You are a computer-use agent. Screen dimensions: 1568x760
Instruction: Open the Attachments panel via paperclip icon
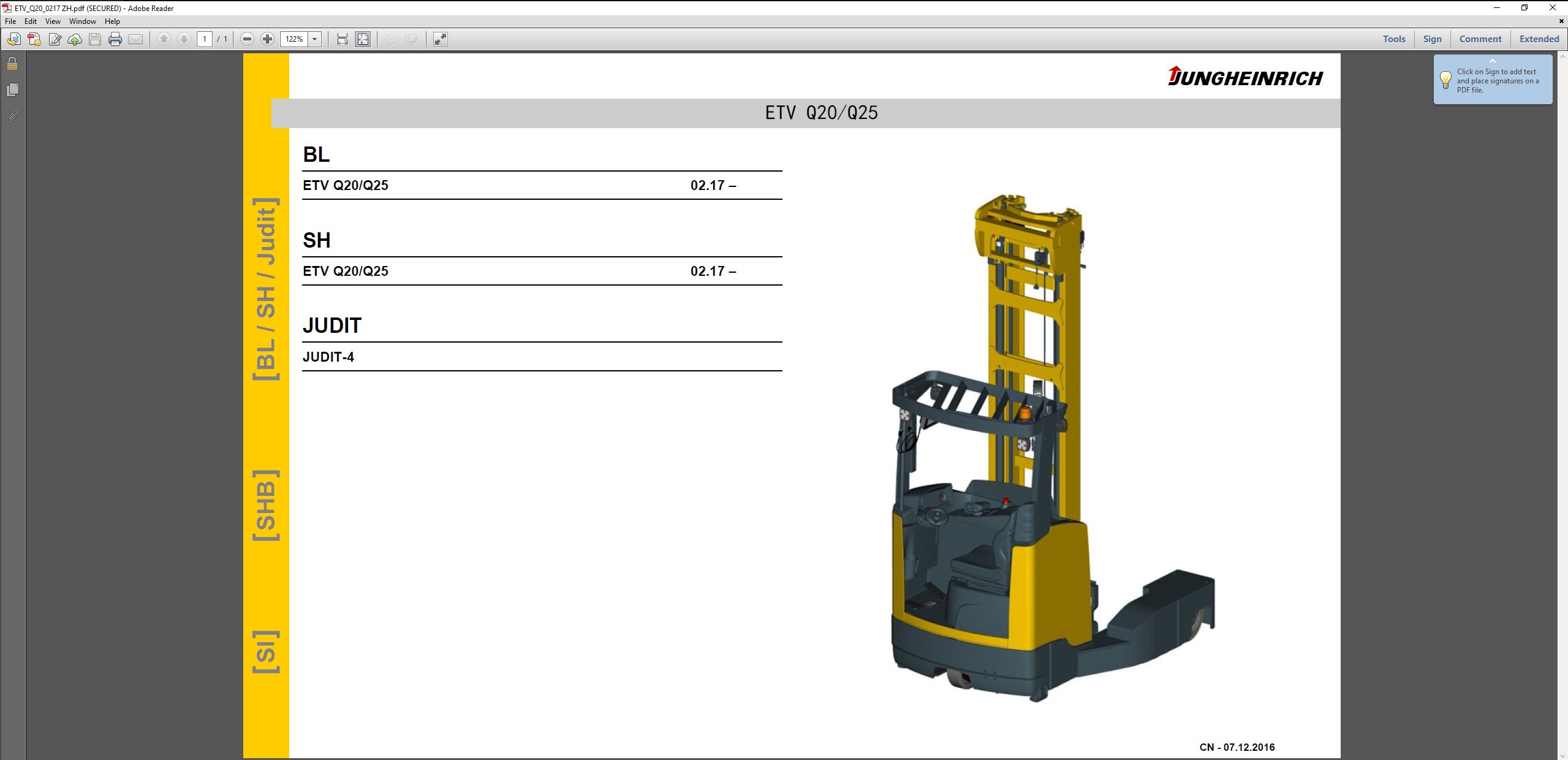[x=12, y=116]
